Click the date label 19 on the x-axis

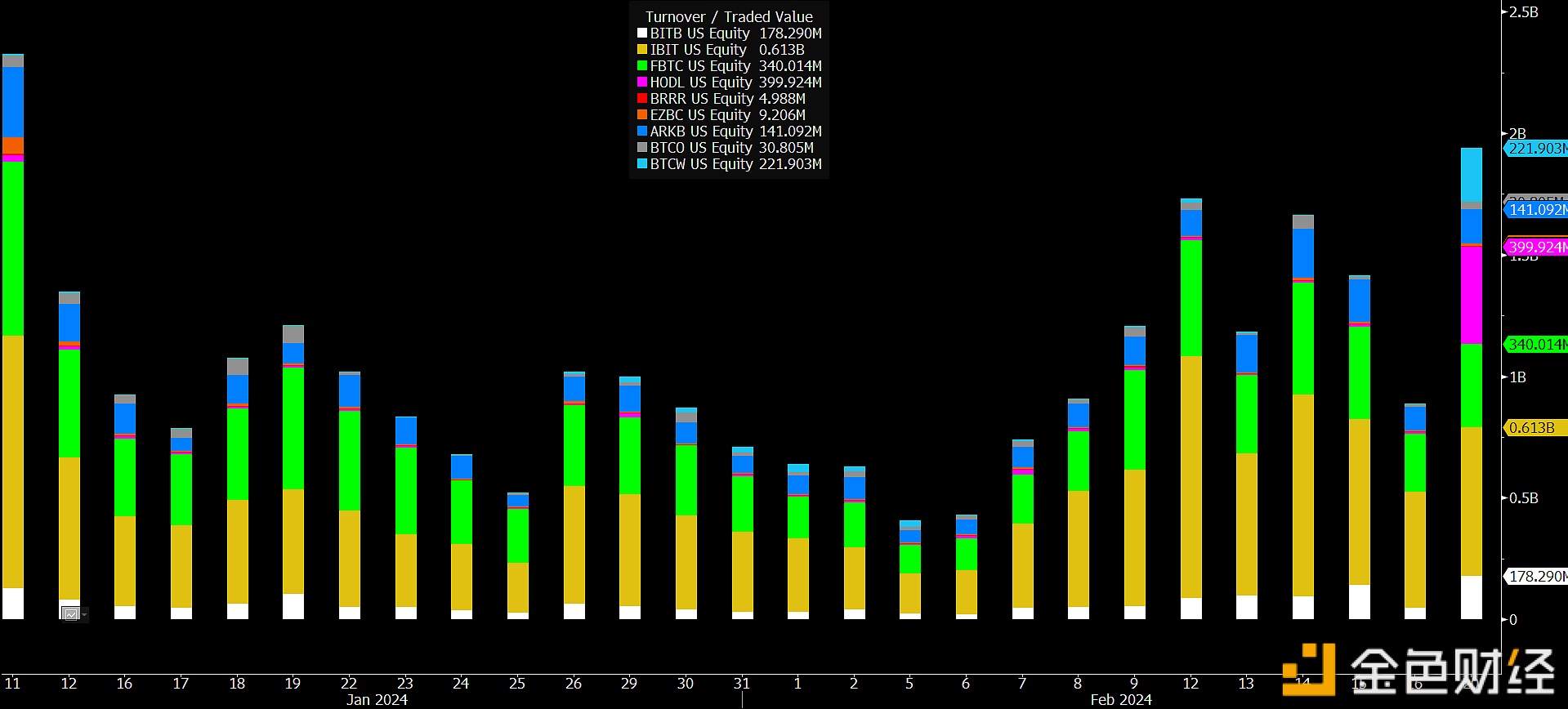tap(293, 684)
